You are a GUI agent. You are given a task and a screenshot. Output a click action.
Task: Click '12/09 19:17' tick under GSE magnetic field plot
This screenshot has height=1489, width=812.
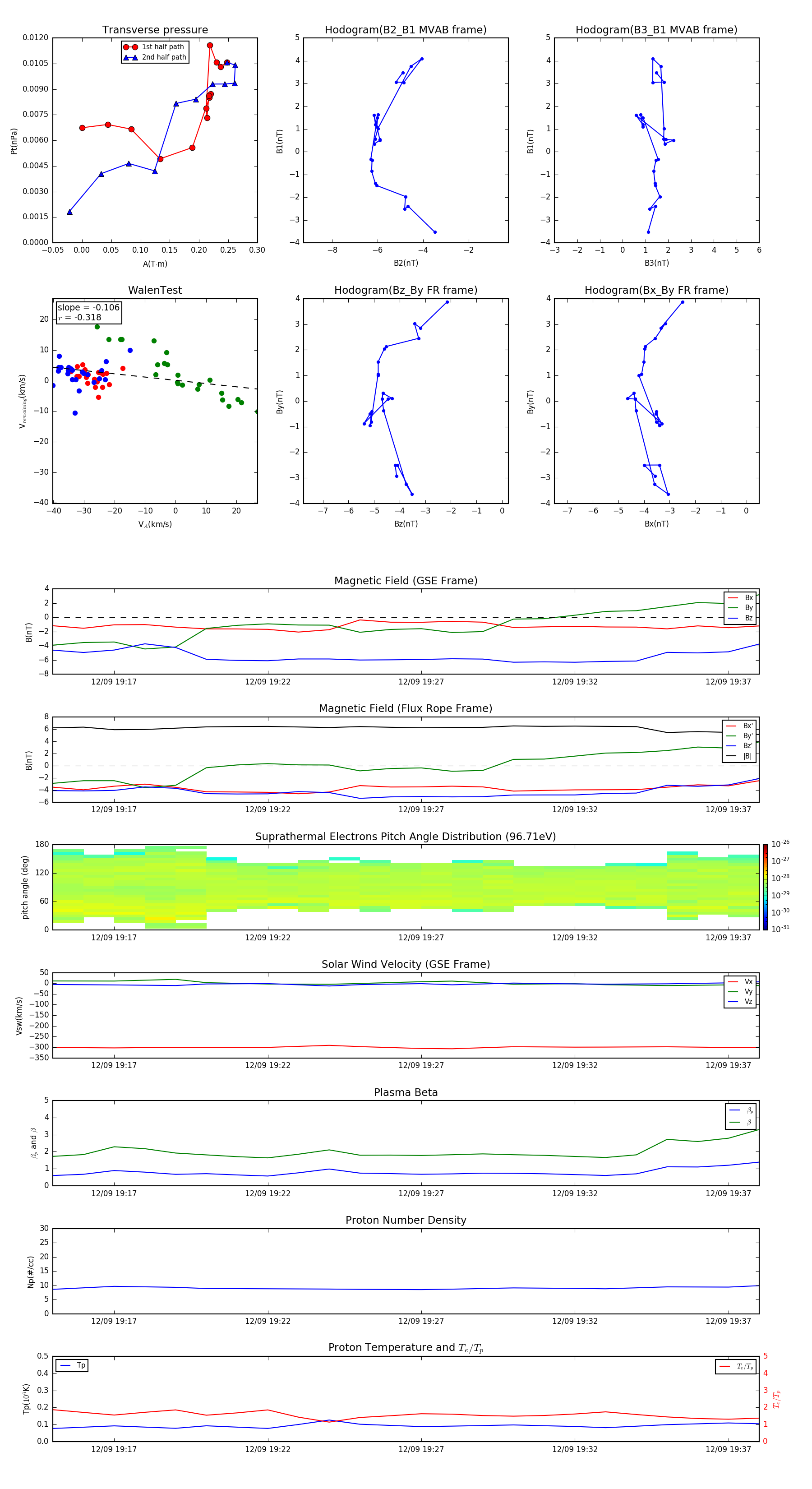(114, 682)
